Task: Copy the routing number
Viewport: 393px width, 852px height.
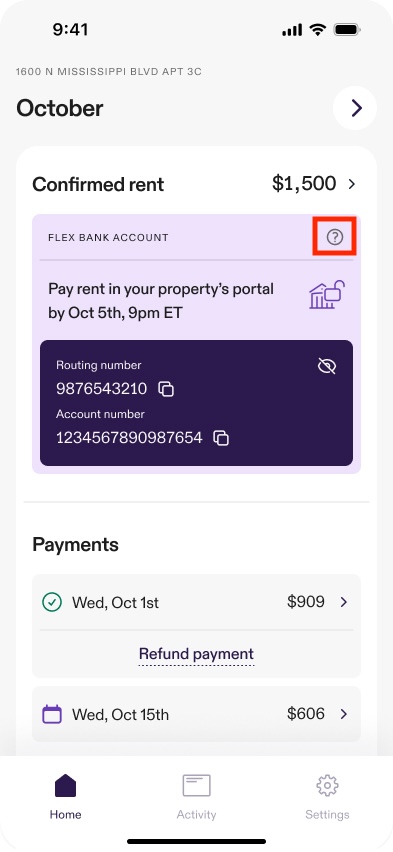Action: (x=166, y=389)
